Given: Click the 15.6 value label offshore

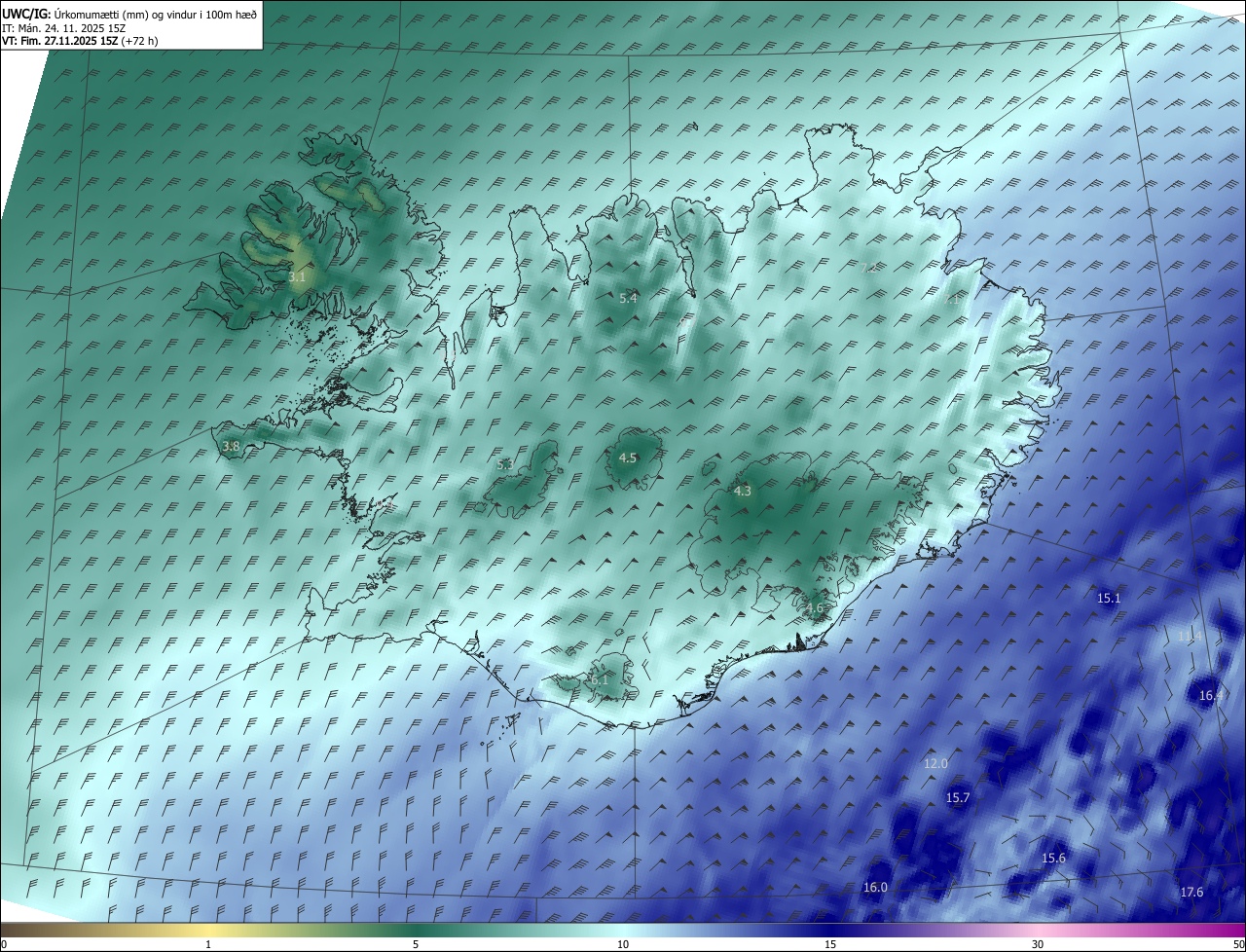Looking at the screenshot, I should pos(1054,859).
